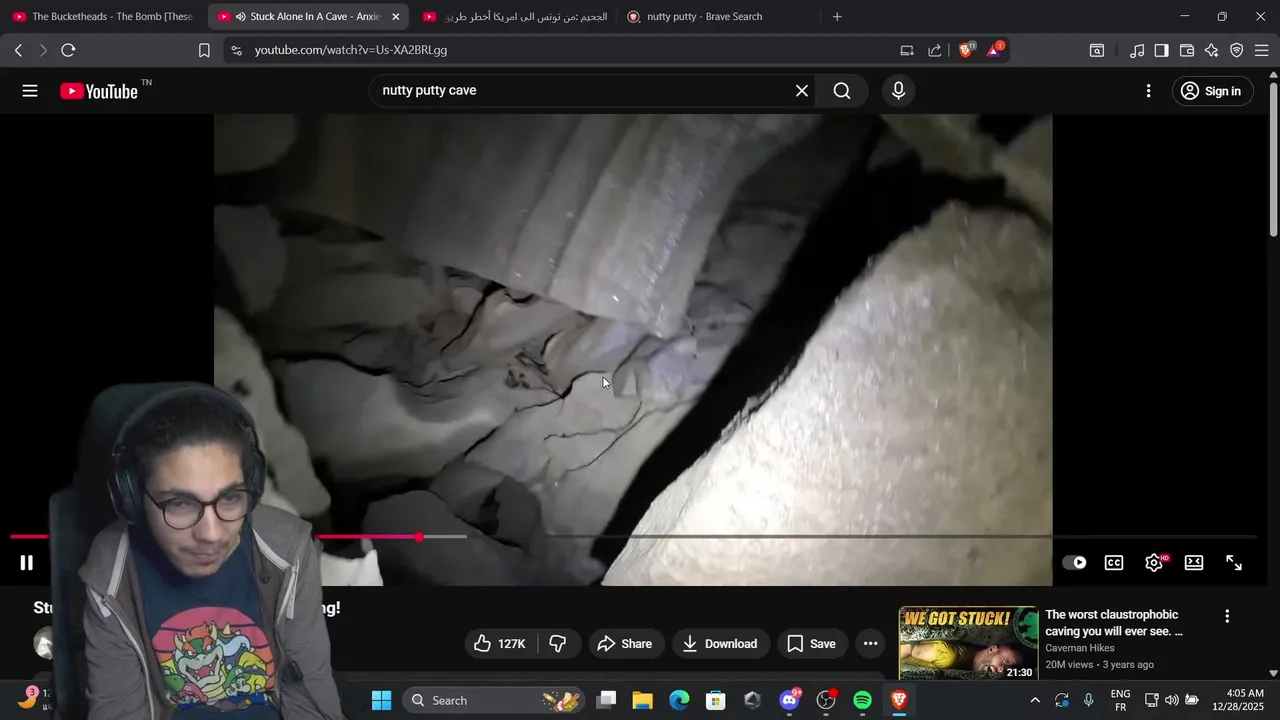This screenshot has height=720, width=1280.
Task: Open Brave VPN shield icon
Action: click(x=1237, y=50)
